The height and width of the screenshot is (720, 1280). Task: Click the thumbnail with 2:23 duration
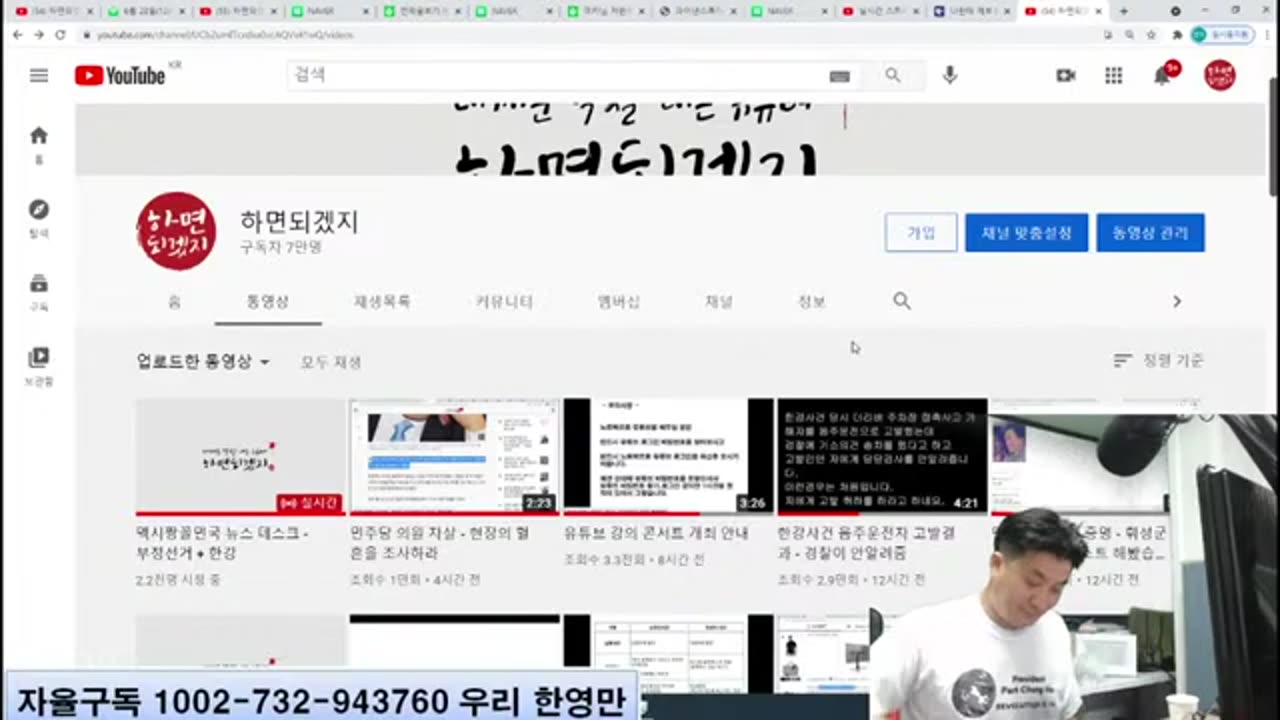(x=455, y=457)
